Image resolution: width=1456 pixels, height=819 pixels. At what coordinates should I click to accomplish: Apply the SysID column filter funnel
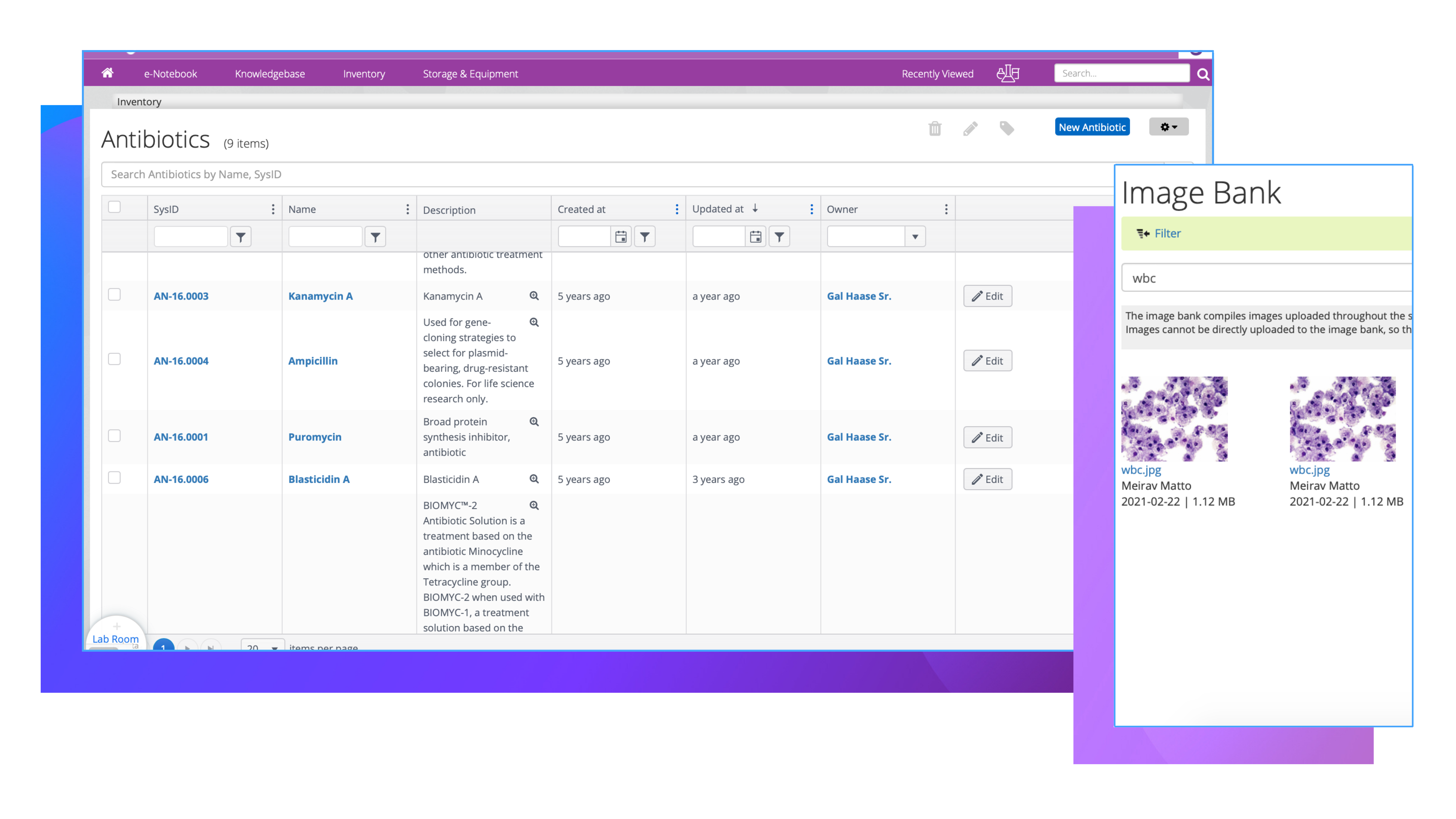(x=241, y=237)
